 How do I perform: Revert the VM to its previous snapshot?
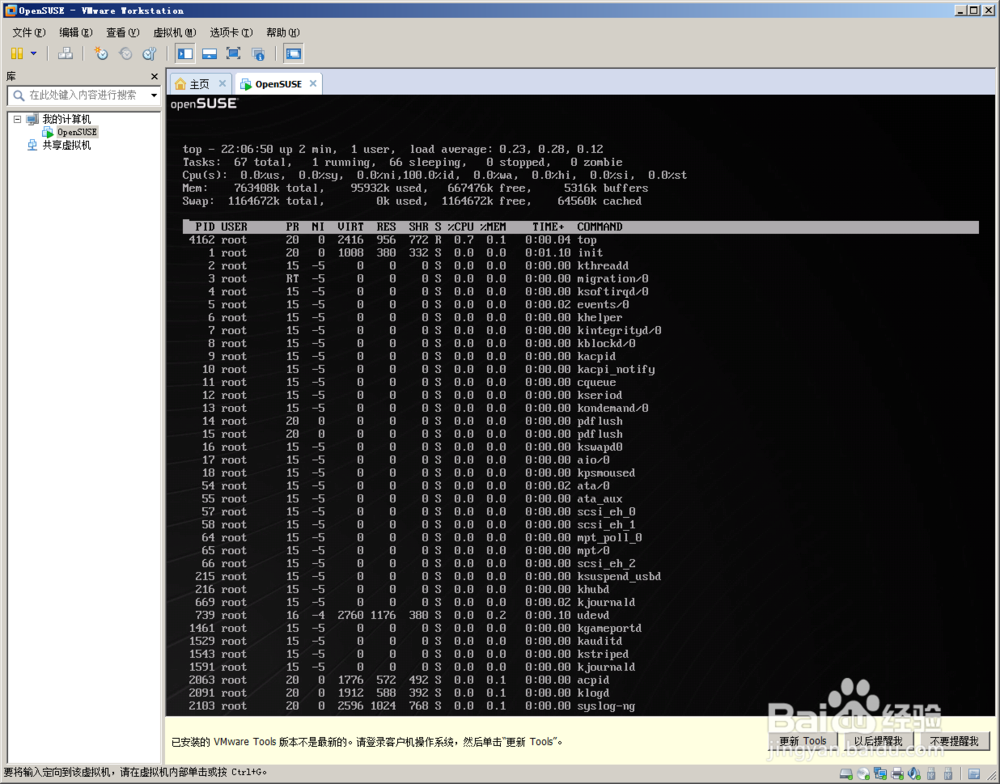pyautogui.click(x=126, y=54)
